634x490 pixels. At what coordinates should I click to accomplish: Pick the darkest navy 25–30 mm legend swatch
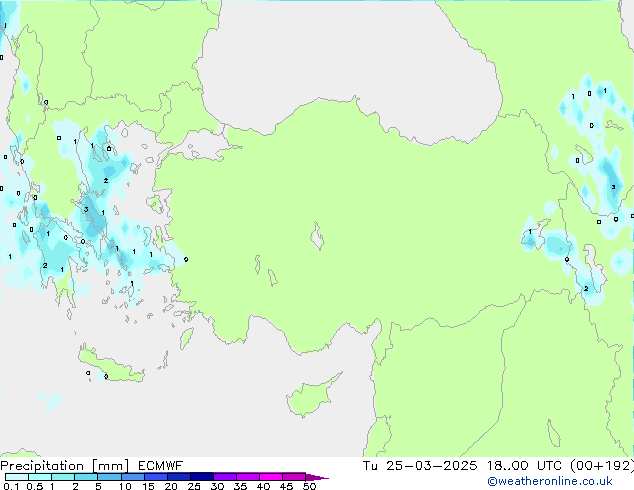pos(202,477)
